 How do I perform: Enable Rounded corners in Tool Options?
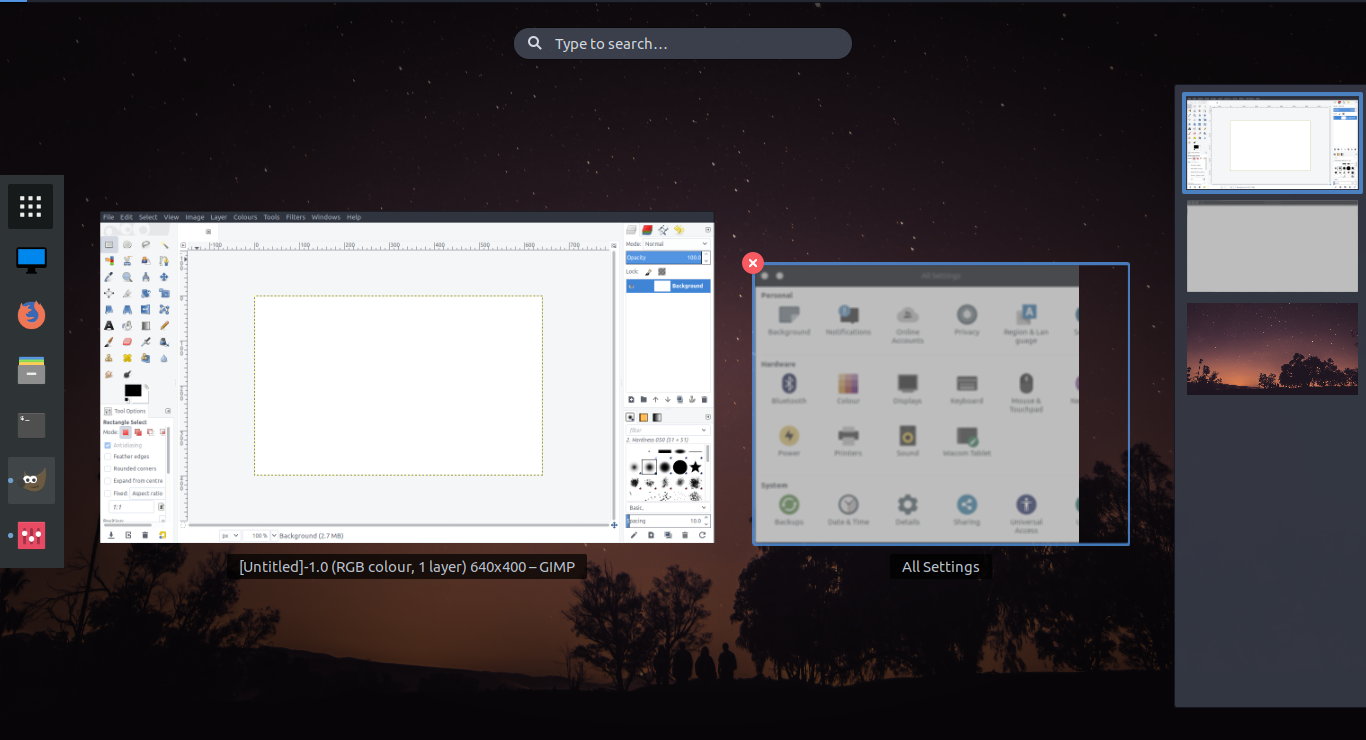point(108,467)
